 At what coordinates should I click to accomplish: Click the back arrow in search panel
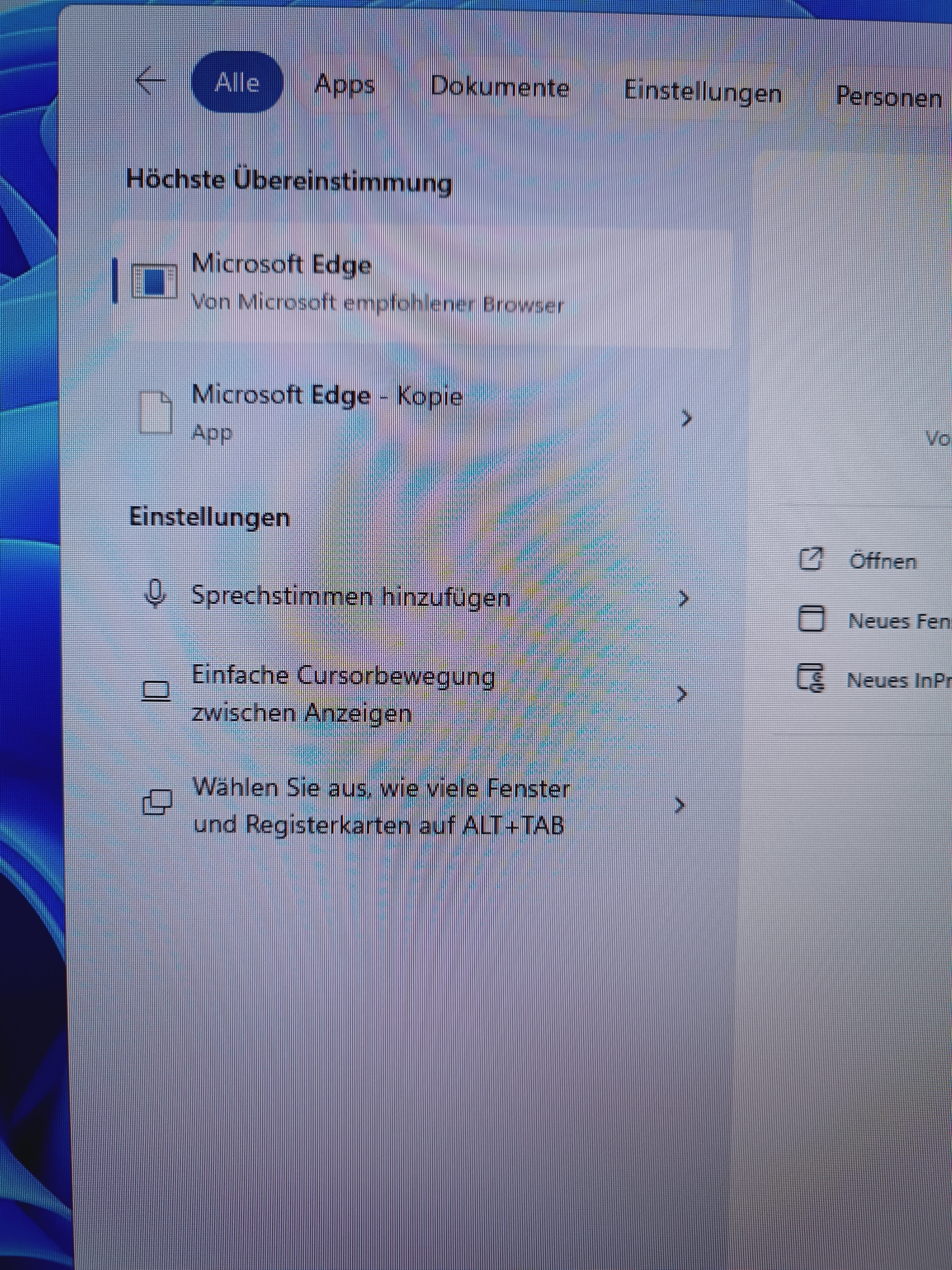tap(151, 80)
